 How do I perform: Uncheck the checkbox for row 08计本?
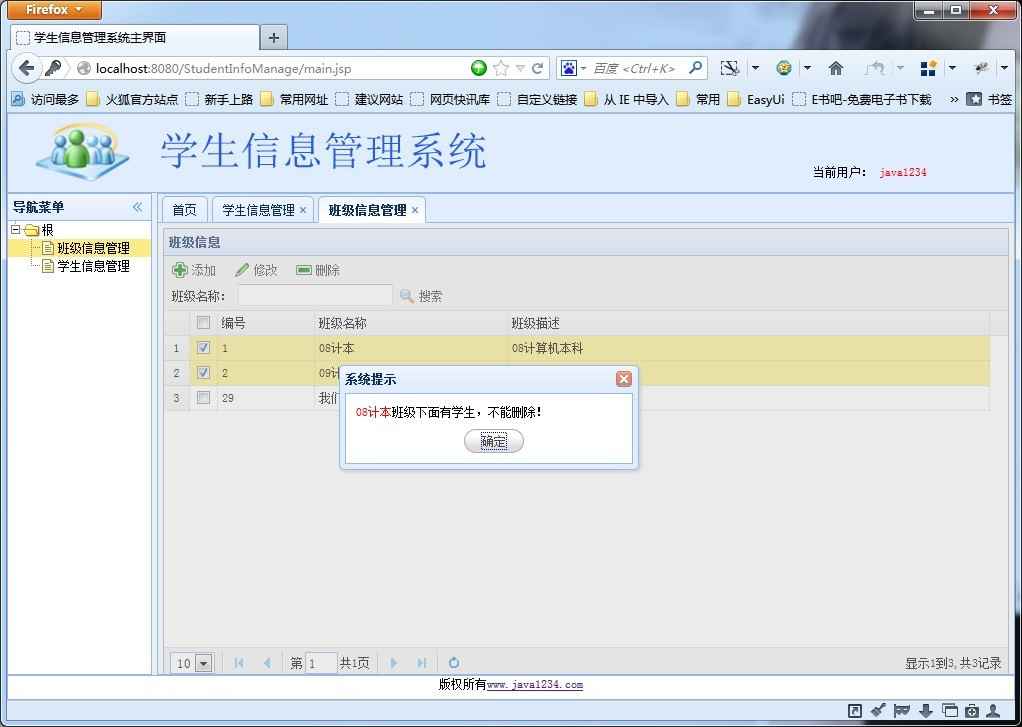(203, 348)
